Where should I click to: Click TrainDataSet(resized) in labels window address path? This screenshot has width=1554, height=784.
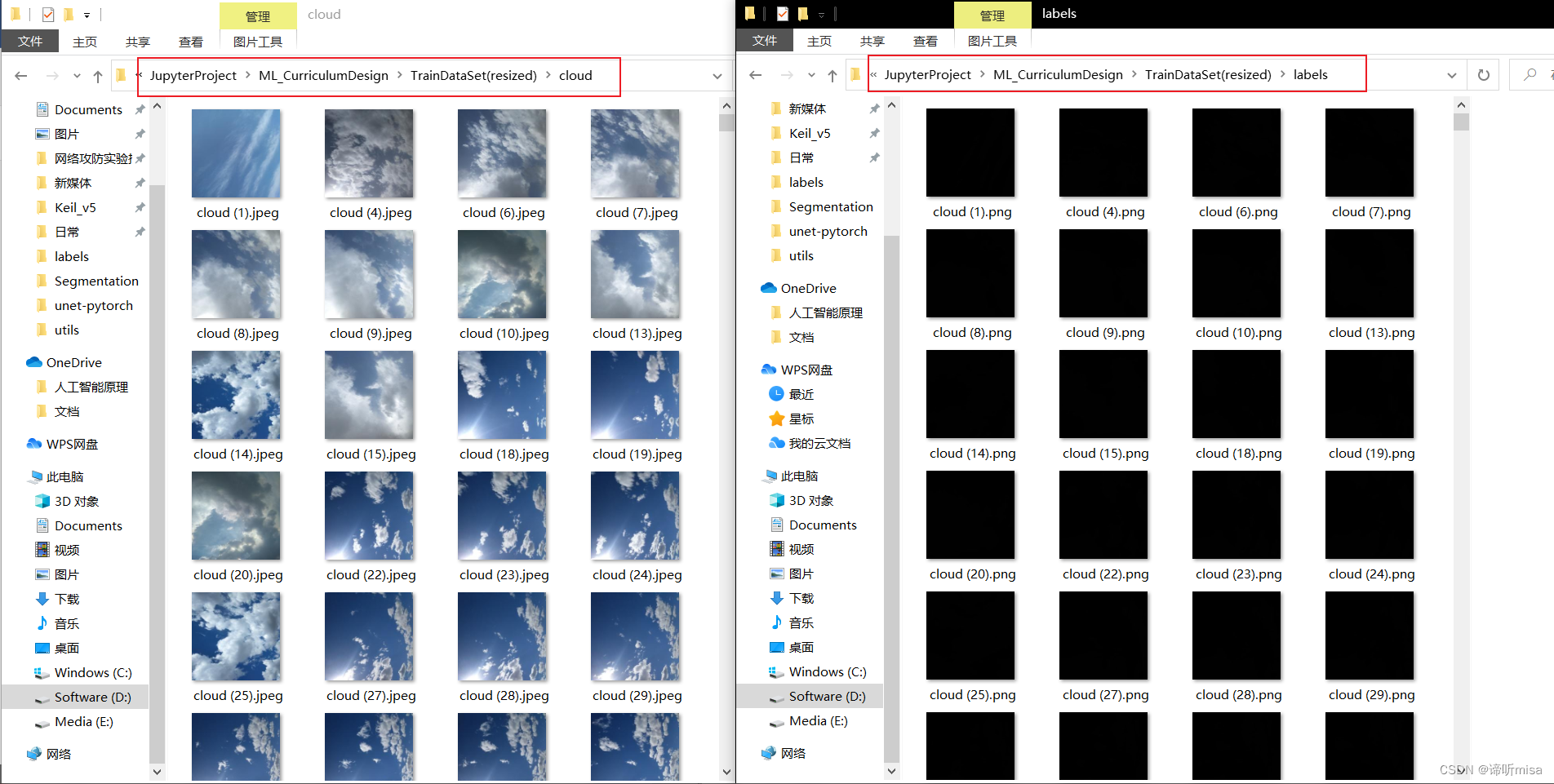pyautogui.click(x=1208, y=74)
